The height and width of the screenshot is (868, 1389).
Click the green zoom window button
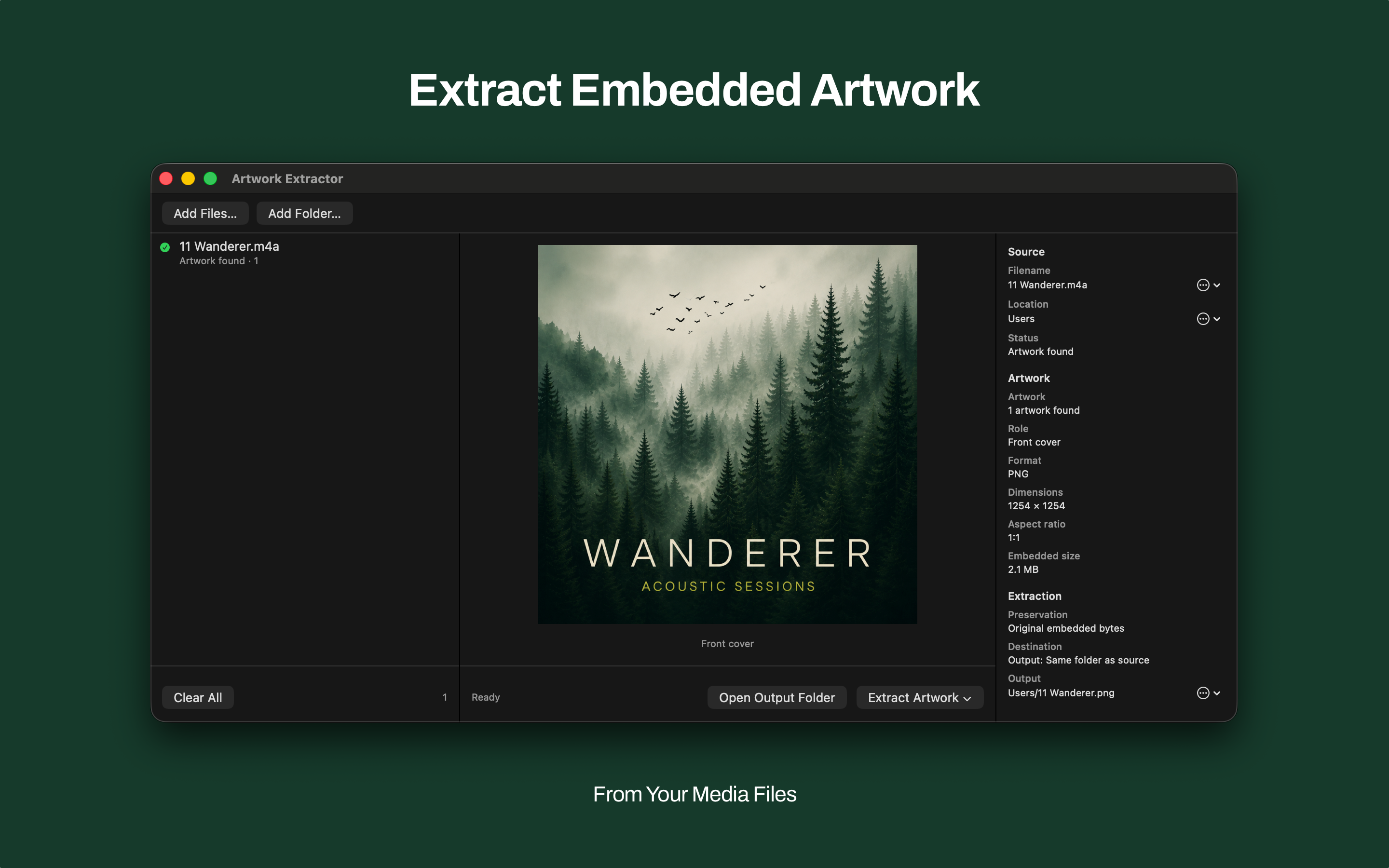tap(210, 178)
